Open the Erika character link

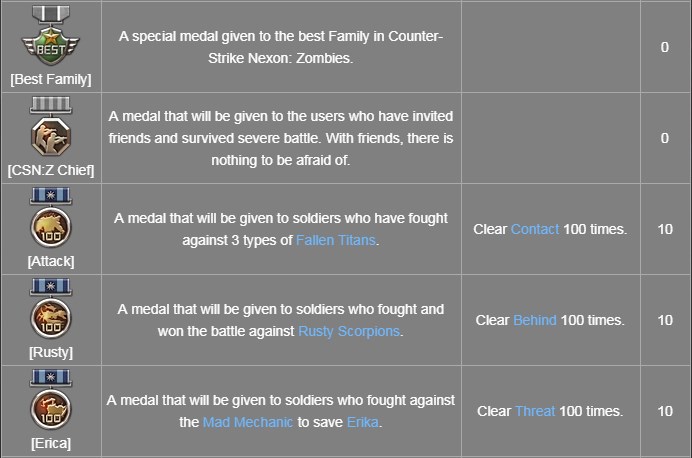coord(362,422)
